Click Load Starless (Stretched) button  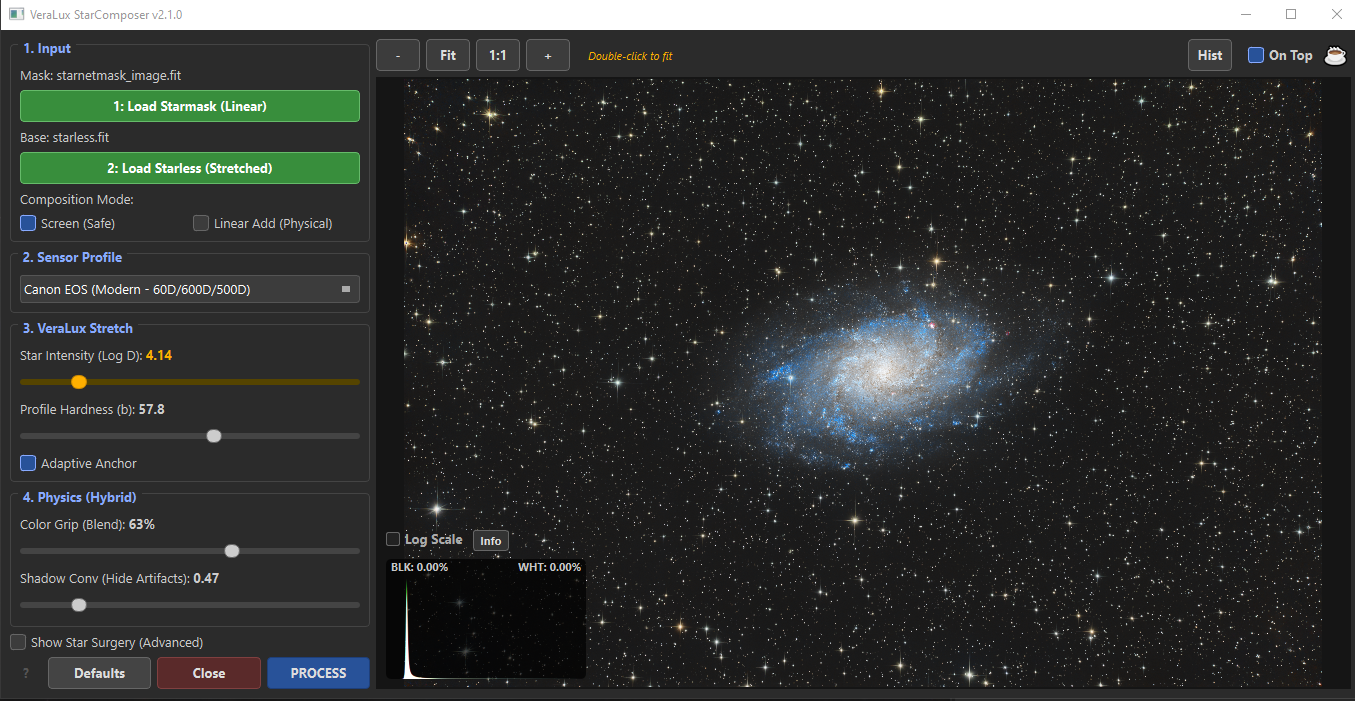click(x=190, y=168)
